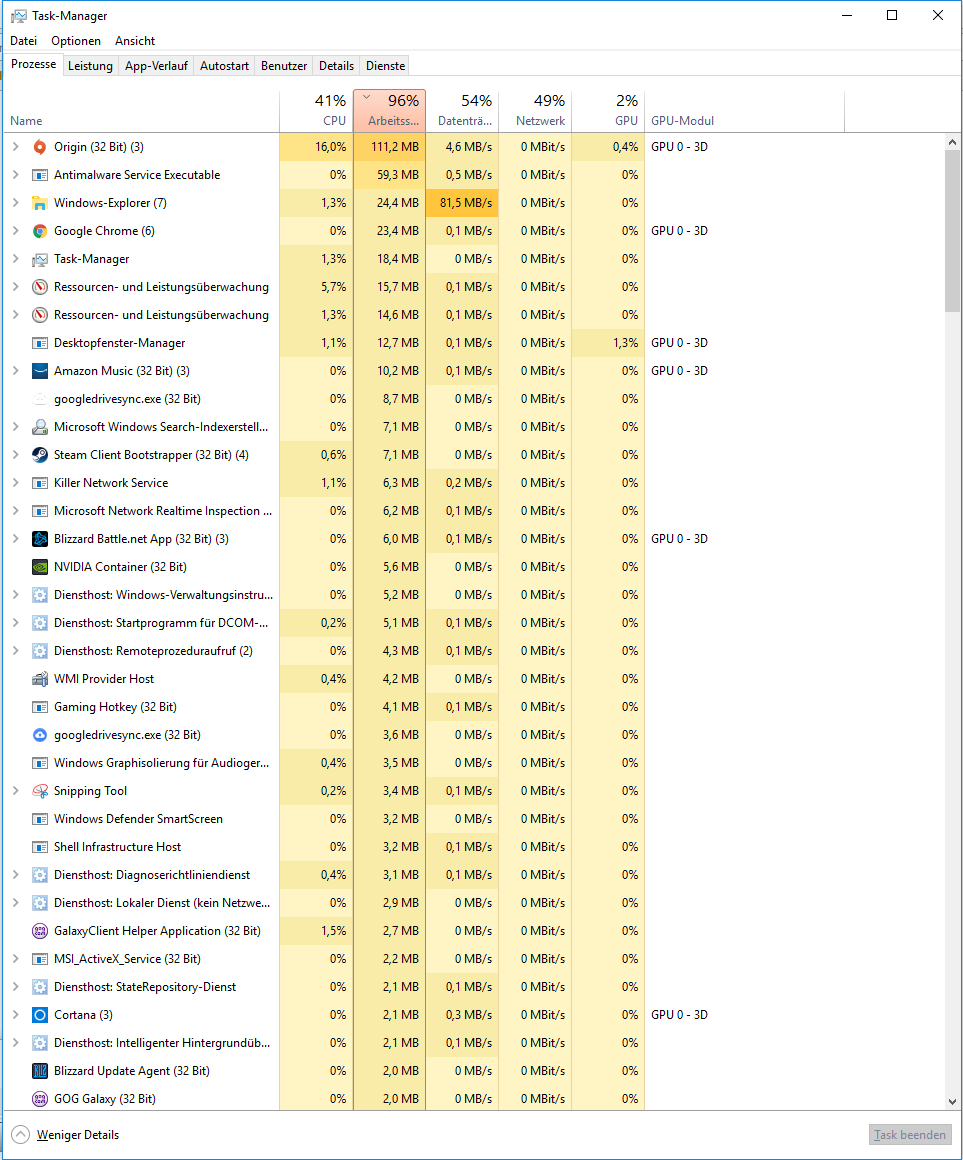Open the Datei menu
This screenshot has height=1160, width=963.
point(24,41)
